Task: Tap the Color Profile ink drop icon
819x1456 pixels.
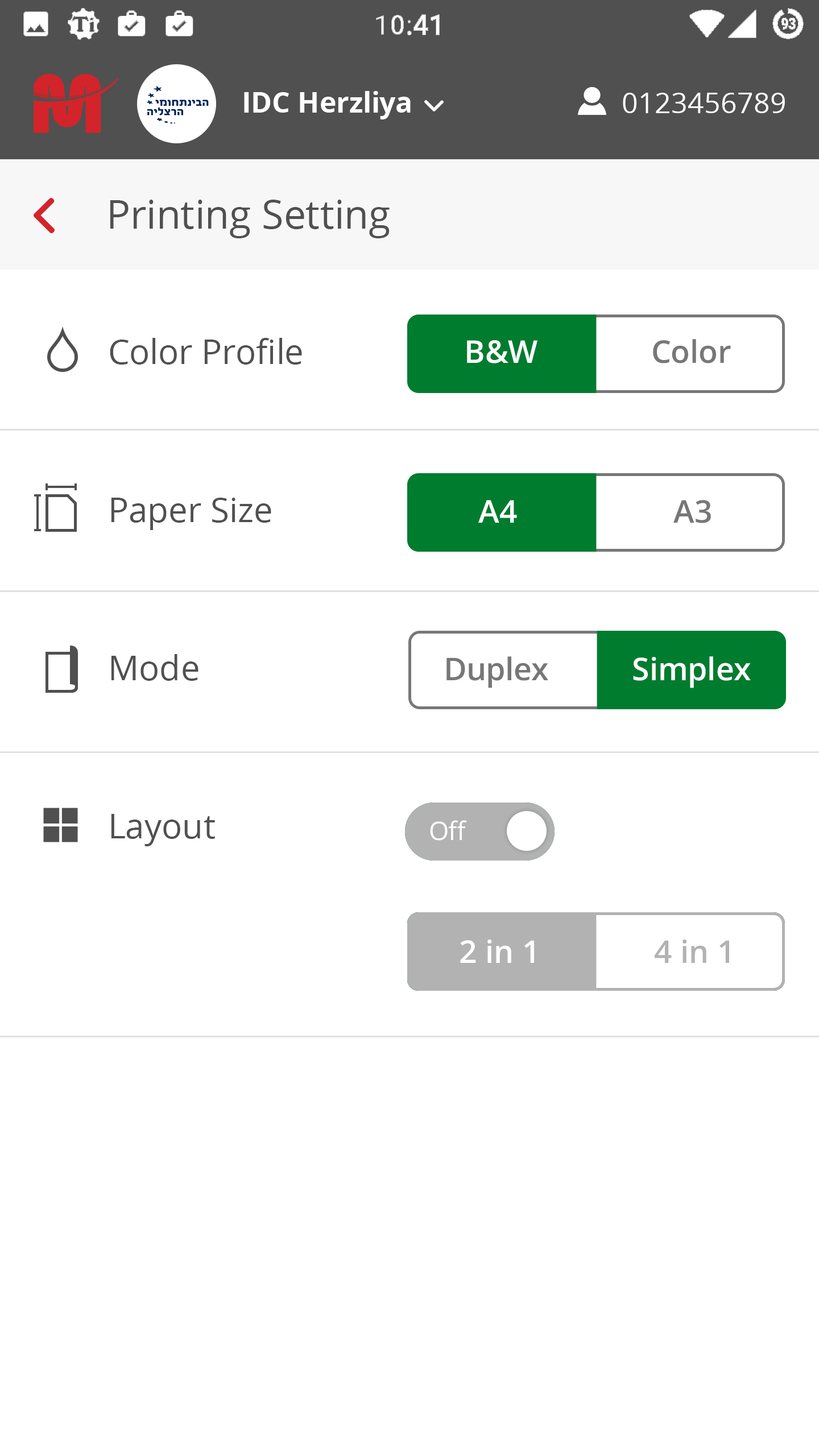Action: 62,350
